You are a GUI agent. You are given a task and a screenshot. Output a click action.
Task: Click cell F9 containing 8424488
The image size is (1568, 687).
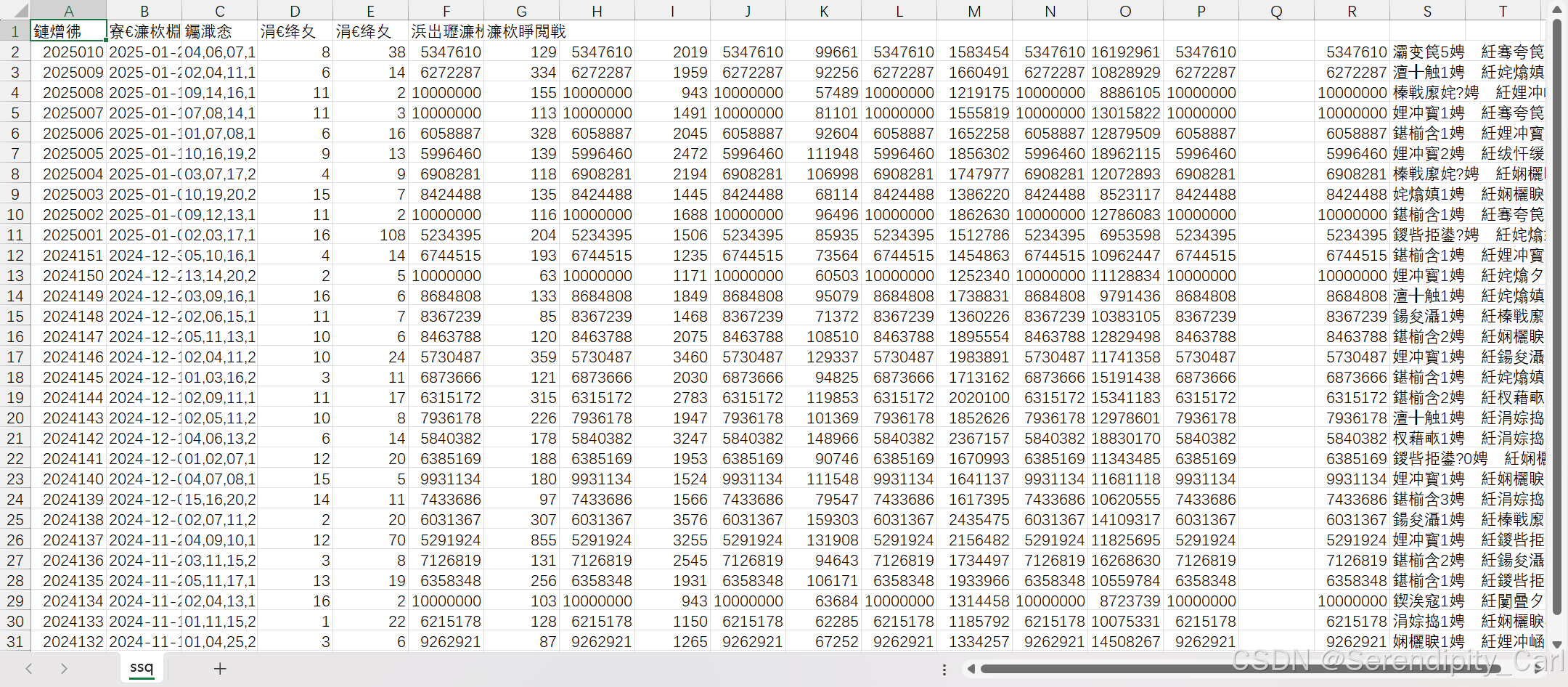(x=446, y=194)
